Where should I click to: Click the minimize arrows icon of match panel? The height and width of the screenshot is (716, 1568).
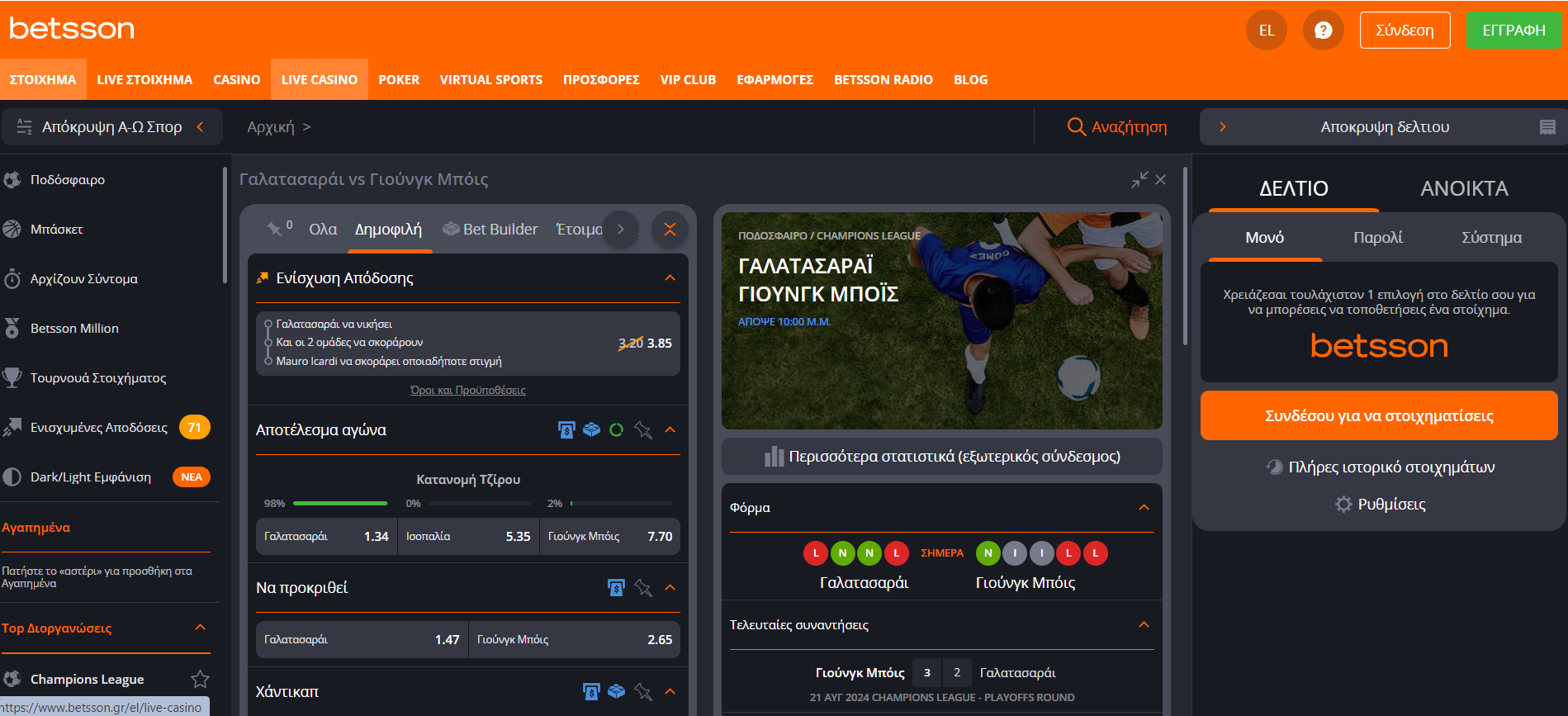[1139, 179]
